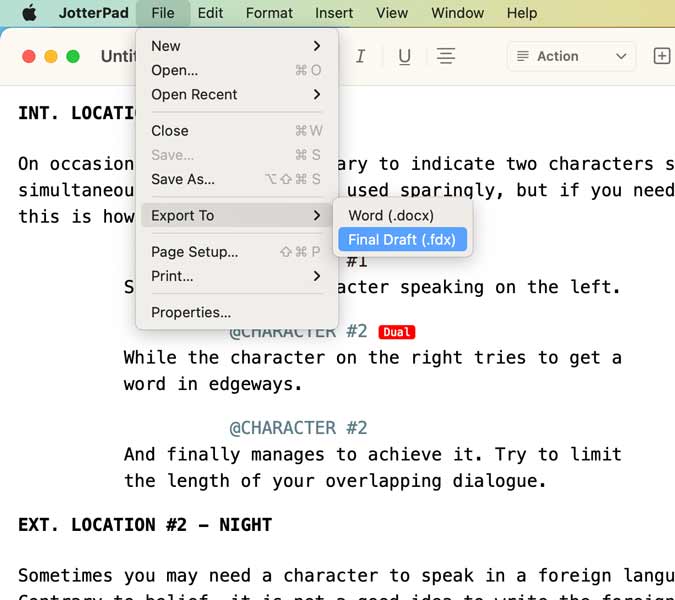Click the EXT. LOCATION #2 – NIGHT heading
The image size is (675, 600).
click(145, 525)
